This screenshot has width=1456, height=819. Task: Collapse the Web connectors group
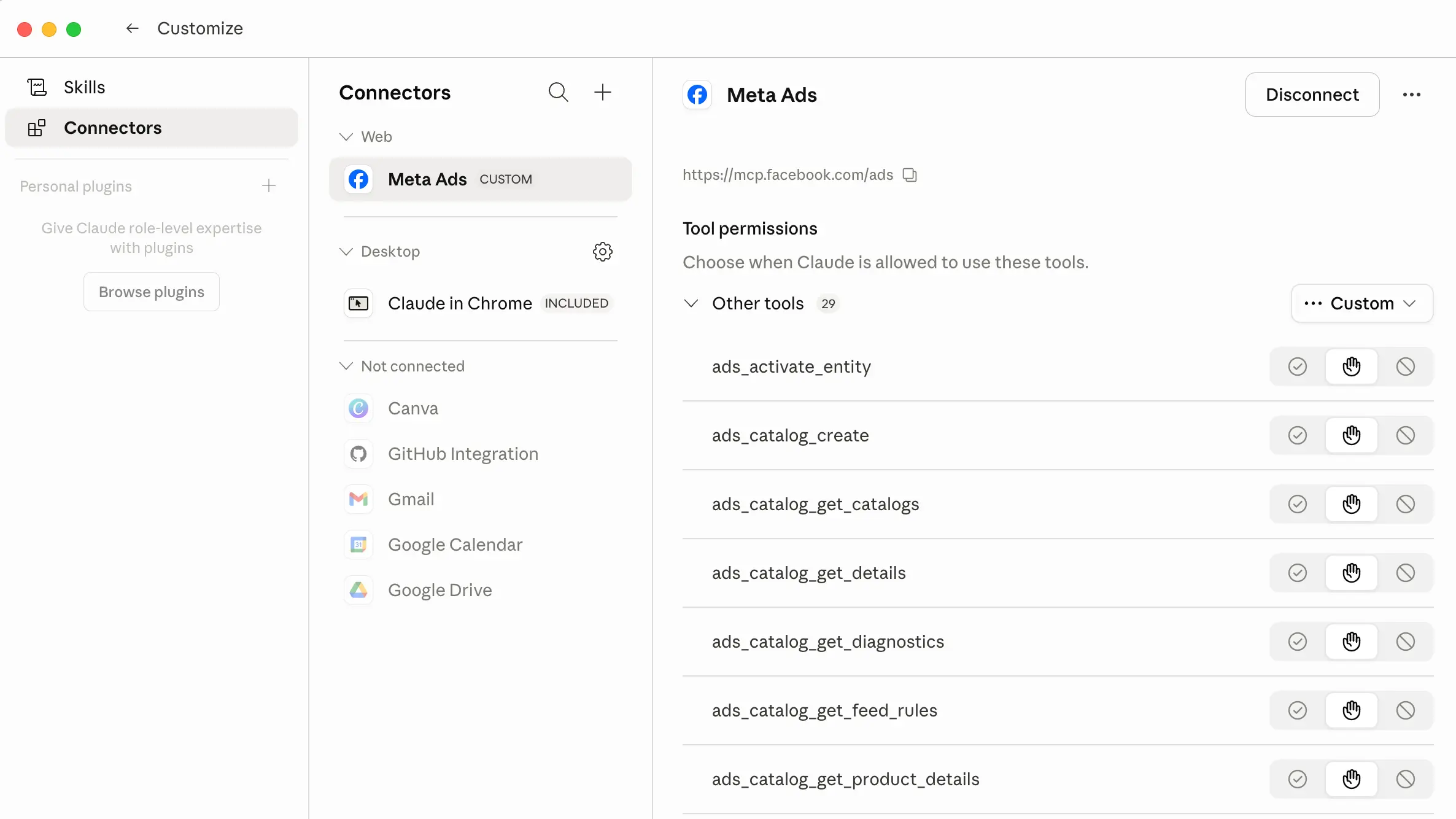(x=346, y=136)
